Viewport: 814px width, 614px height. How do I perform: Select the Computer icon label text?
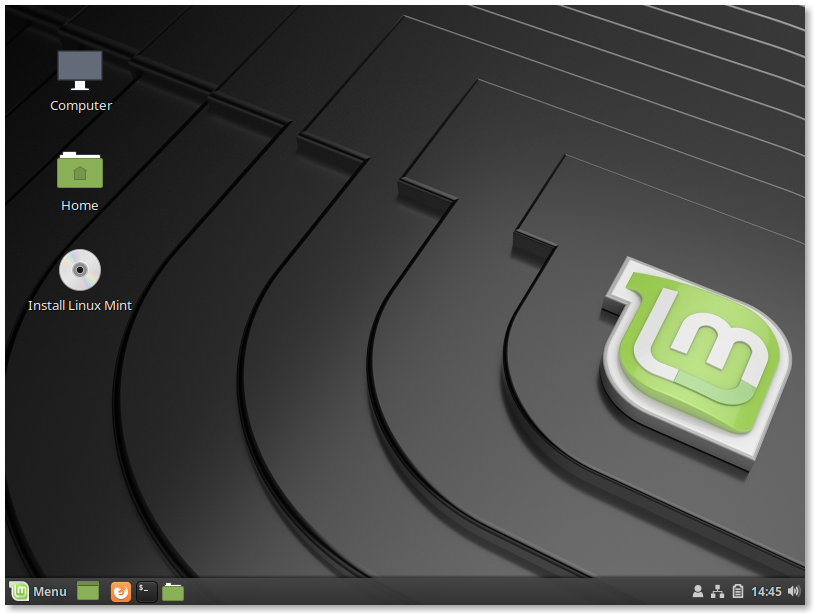pos(81,105)
